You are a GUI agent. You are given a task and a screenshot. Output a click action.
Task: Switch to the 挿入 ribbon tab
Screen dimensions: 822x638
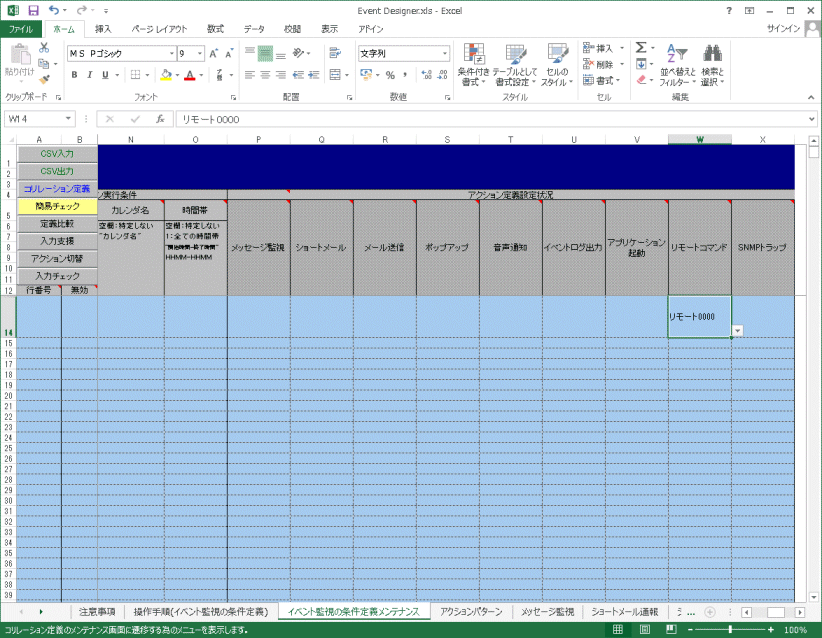point(103,29)
